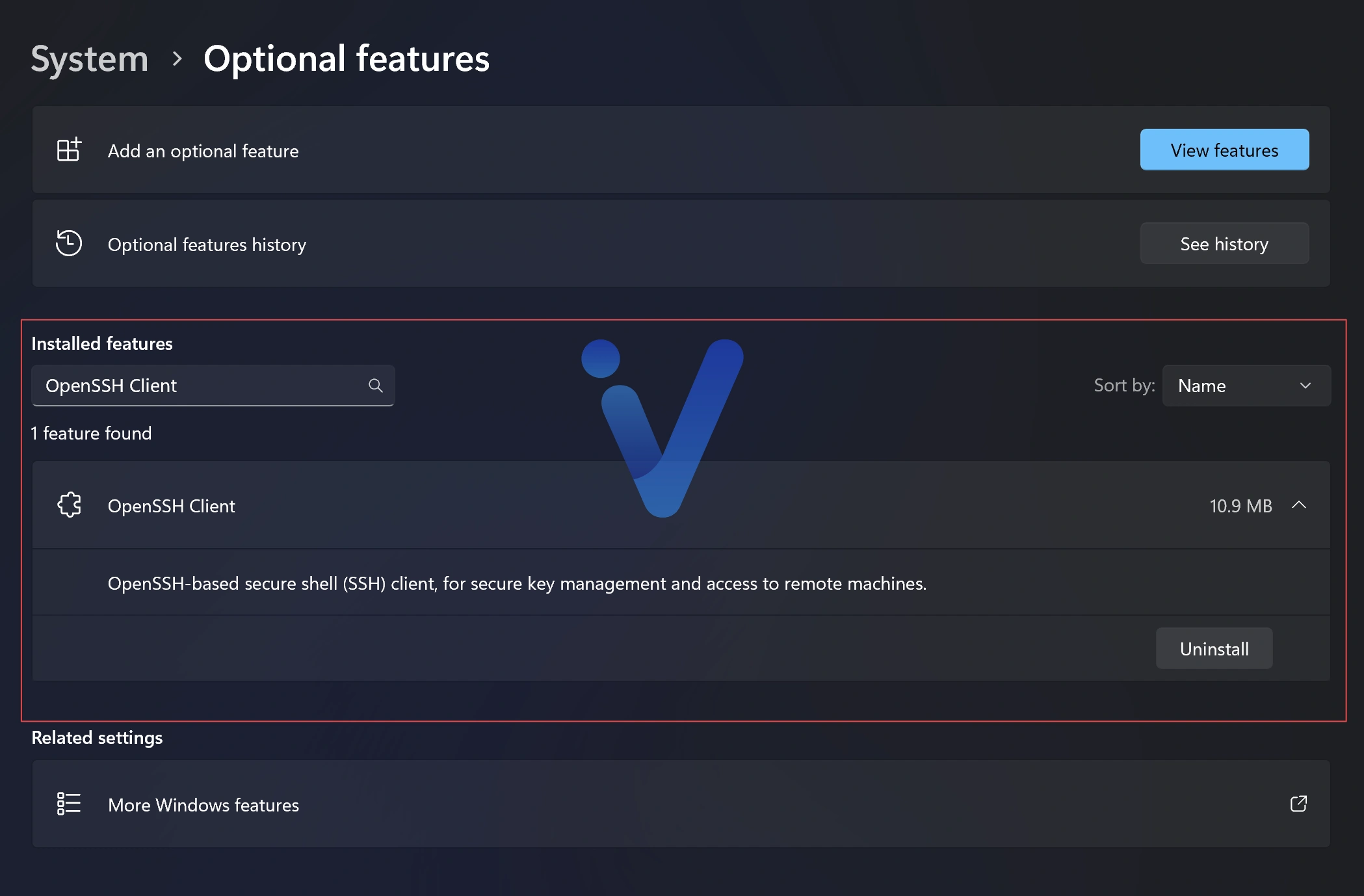
Task: Click the OpenSSH Client puzzle piece icon
Action: tap(70, 504)
